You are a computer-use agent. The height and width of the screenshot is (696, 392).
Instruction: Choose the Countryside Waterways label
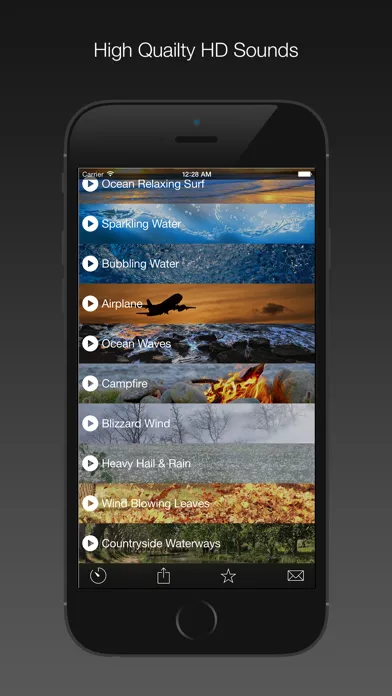point(161,543)
